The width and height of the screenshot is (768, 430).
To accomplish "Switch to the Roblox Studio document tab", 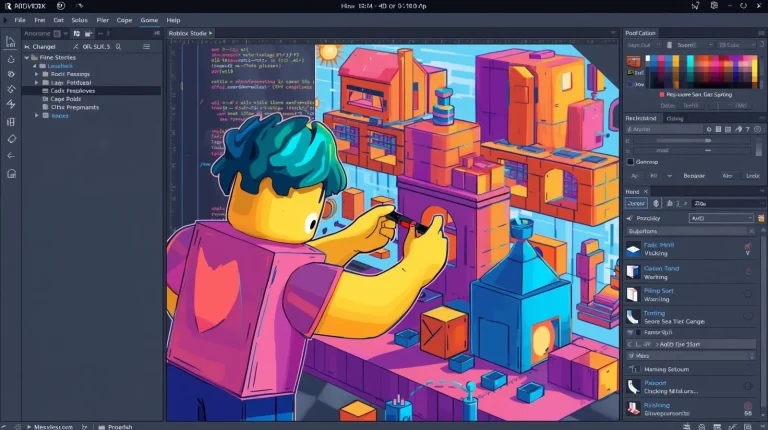I will pos(190,33).
